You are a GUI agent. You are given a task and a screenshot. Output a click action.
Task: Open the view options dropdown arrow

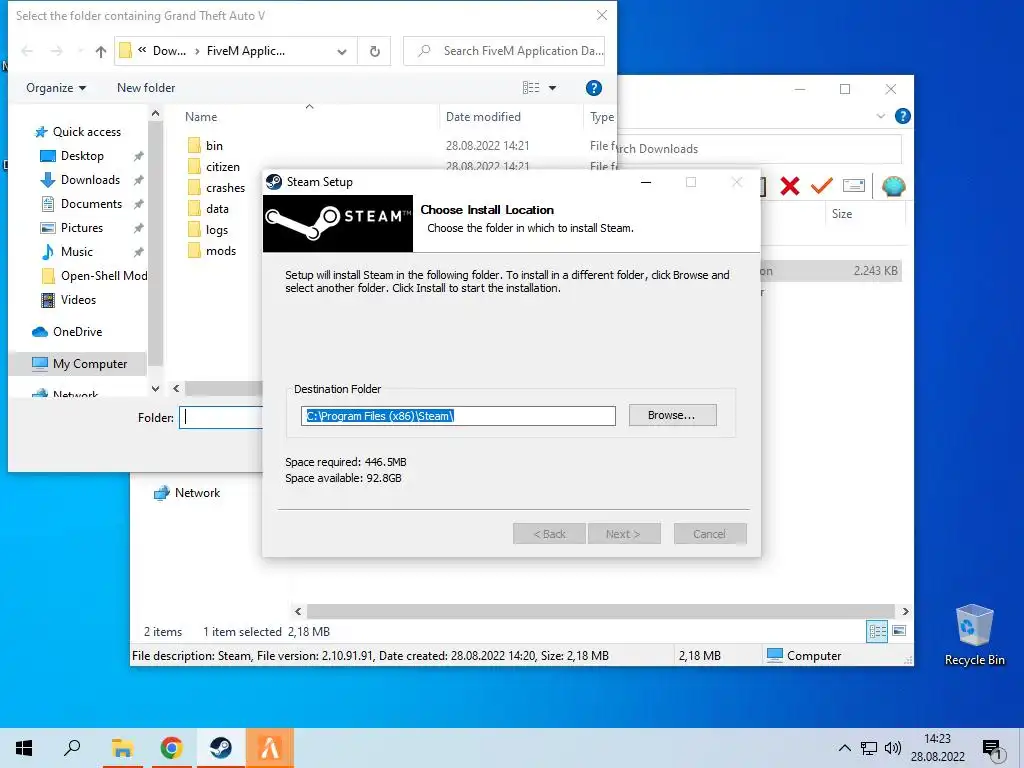[x=552, y=88]
